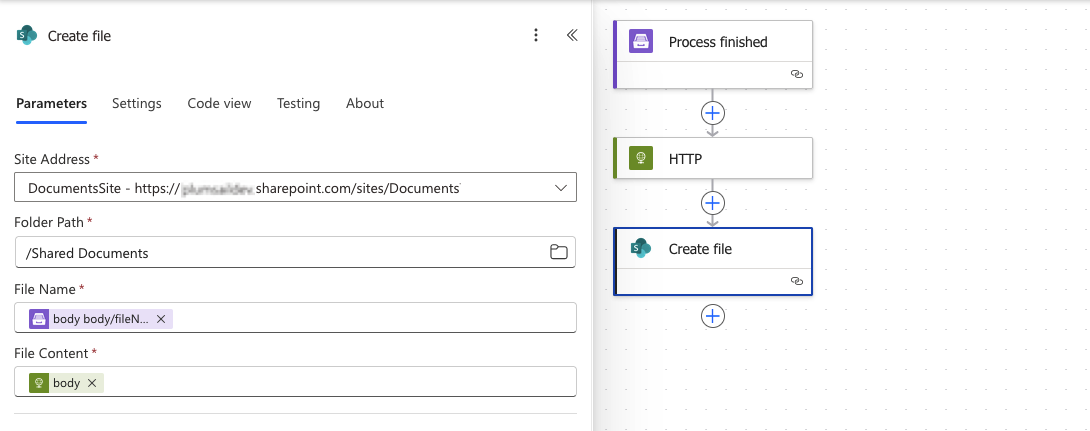Click the folder picker icon in Folder Path
Viewport: 1090px width, 431px height.
tap(559, 252)
